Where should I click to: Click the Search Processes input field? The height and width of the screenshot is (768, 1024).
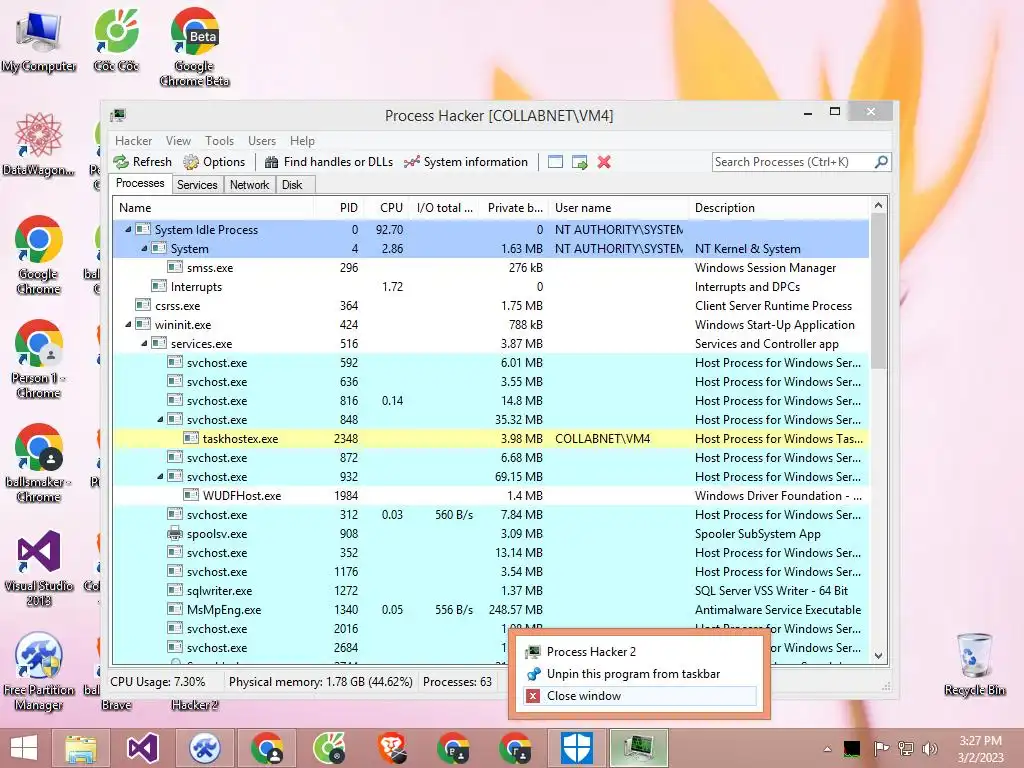(x=793, y=162)
